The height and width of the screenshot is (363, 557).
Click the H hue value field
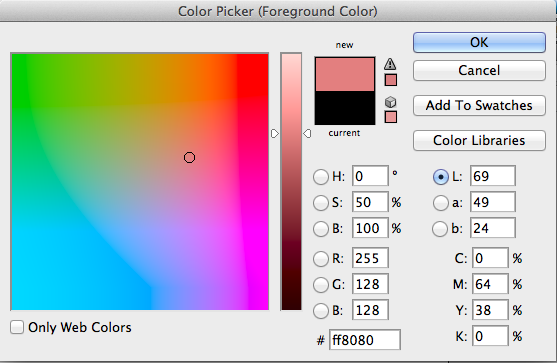click(370, 176)
